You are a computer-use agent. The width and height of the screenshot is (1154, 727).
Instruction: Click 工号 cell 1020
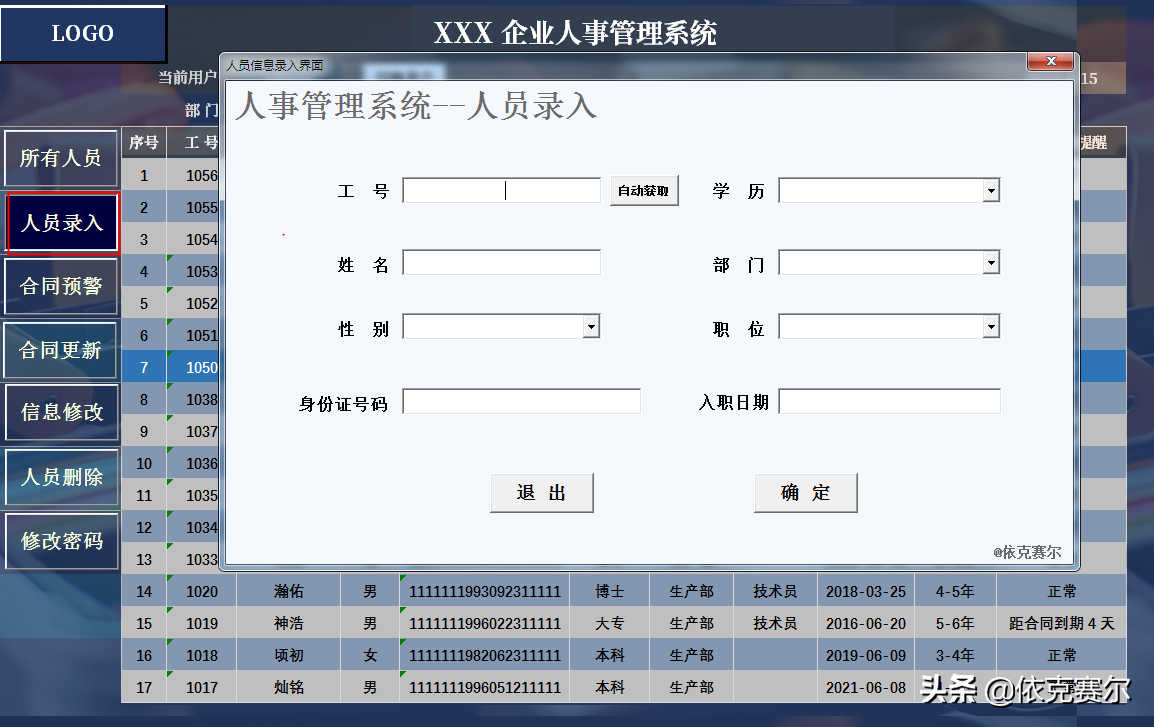[x=202, y=592]
